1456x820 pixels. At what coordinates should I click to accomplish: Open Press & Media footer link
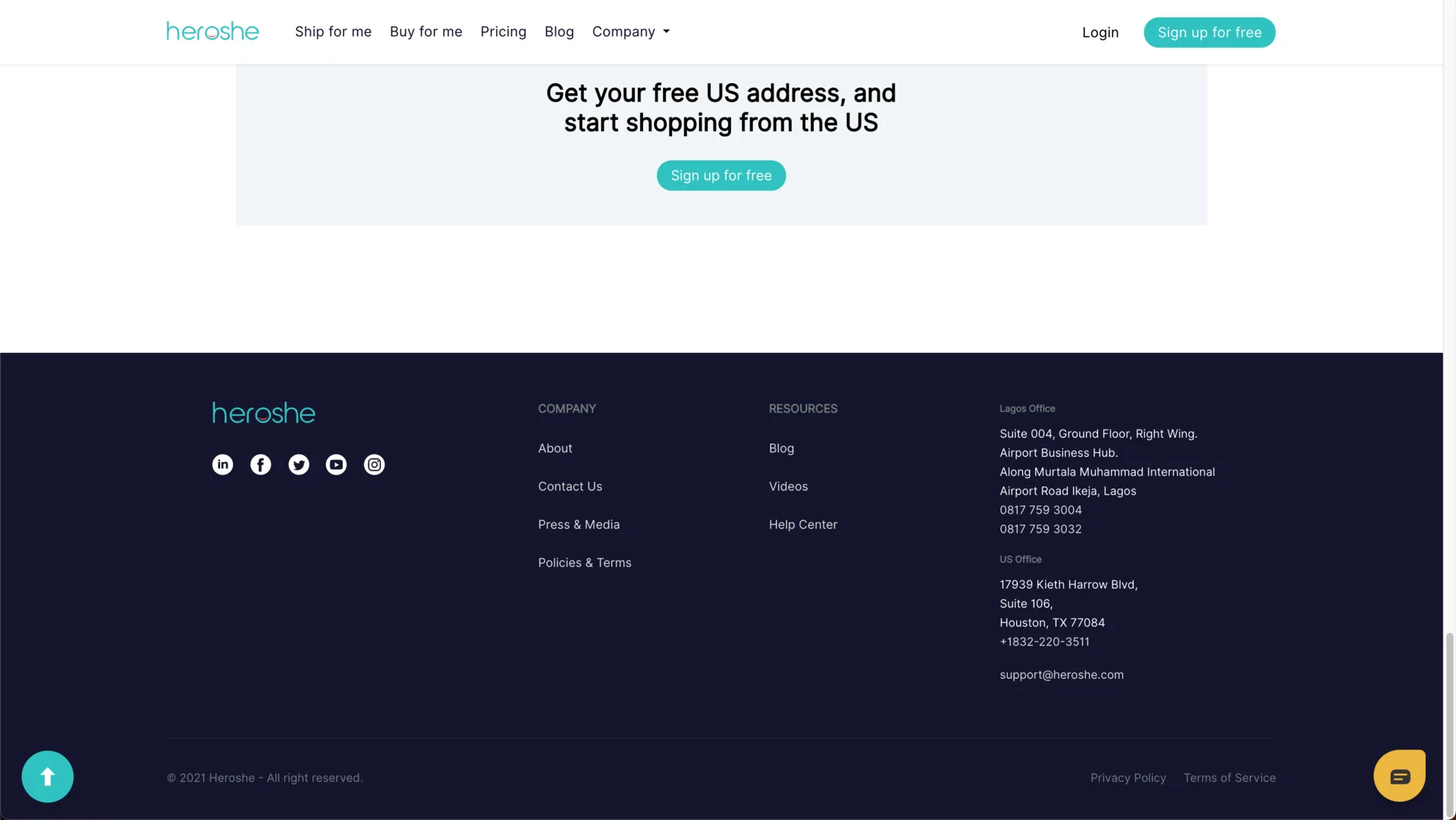[x=579, y=524]
